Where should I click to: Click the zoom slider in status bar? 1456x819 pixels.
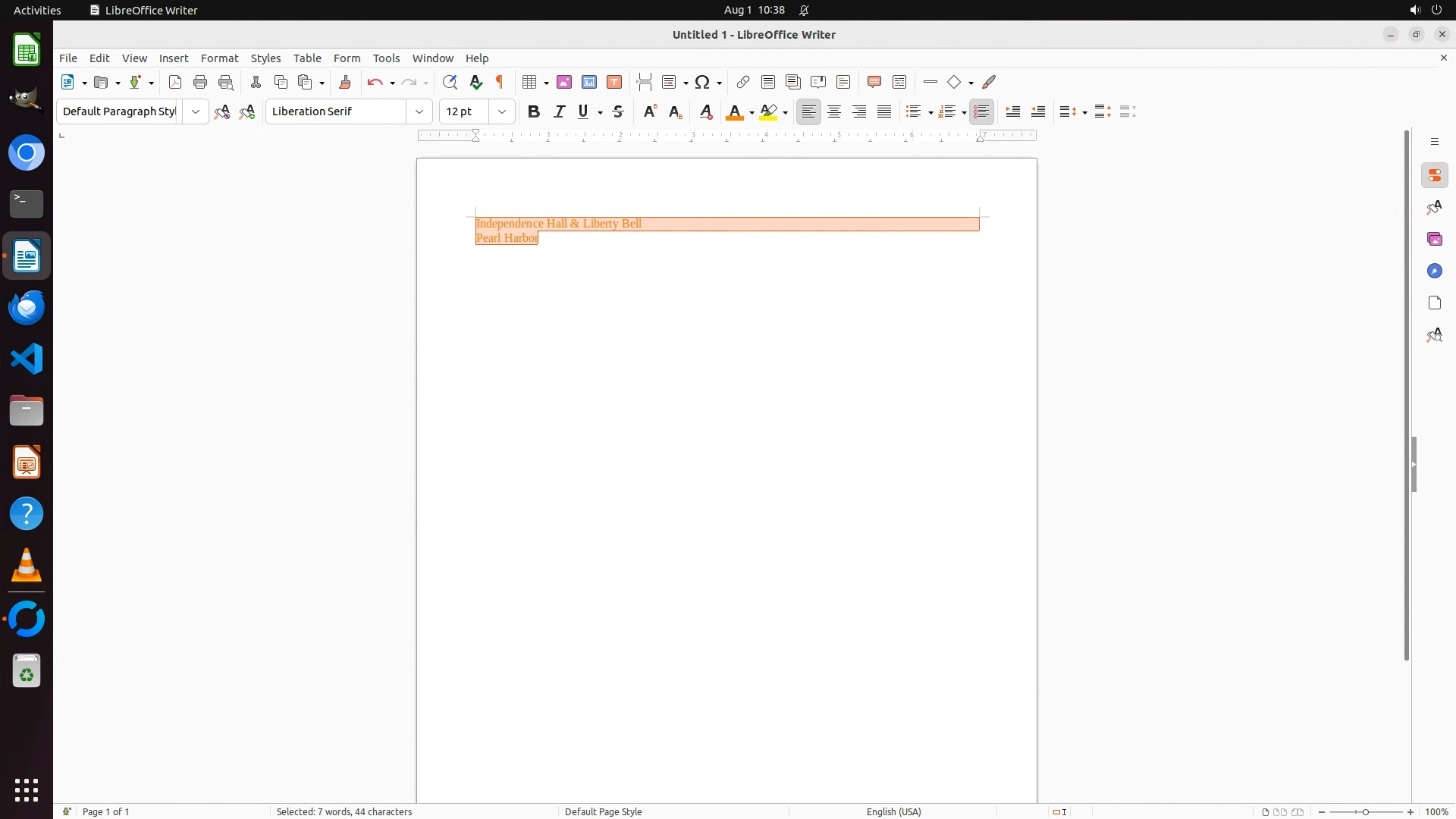(x=1366, y=811)
